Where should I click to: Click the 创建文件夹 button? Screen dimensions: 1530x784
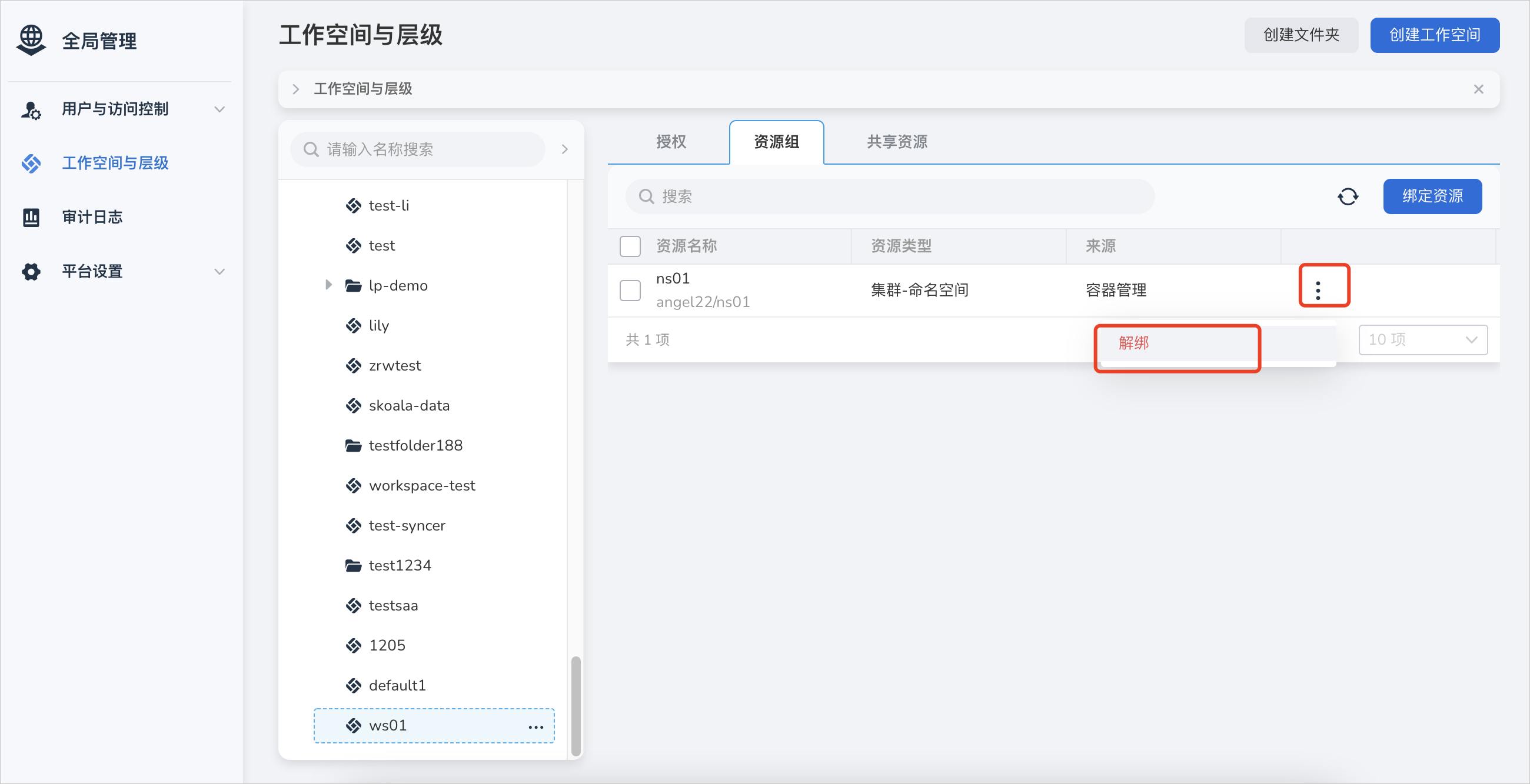(1300, 35)
